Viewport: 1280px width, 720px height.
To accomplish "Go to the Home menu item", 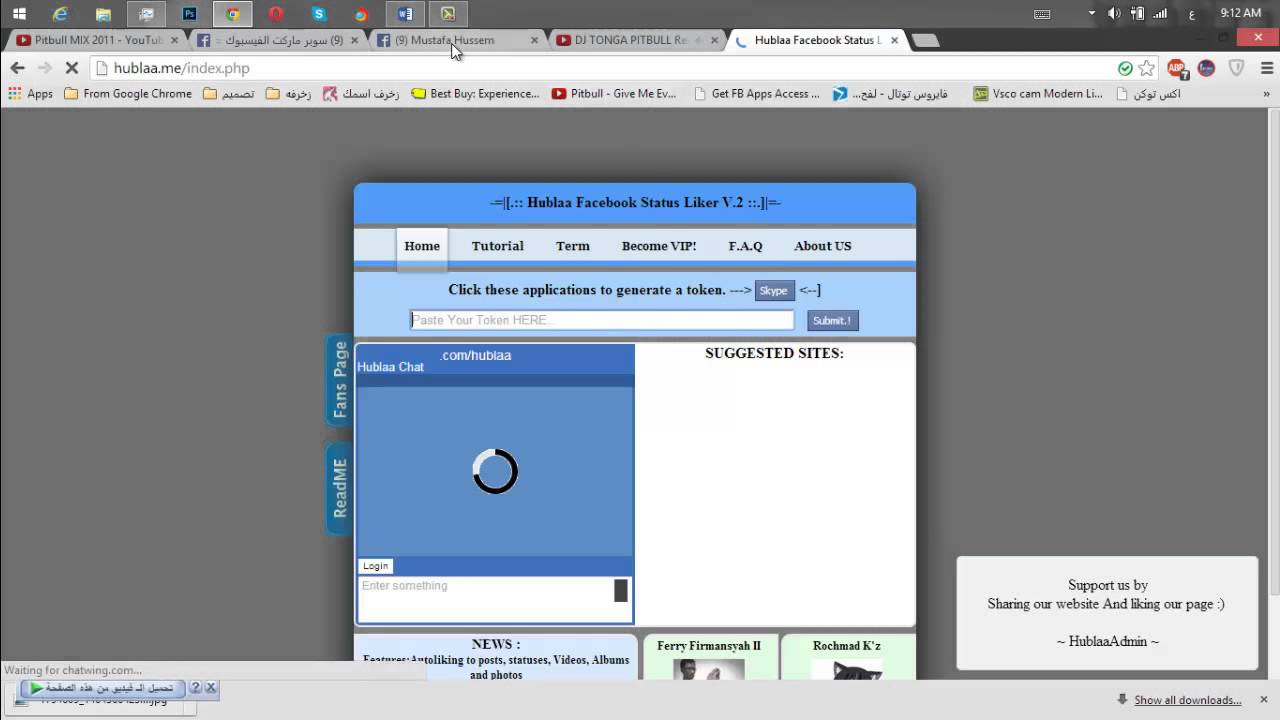I will pos(422,246).
